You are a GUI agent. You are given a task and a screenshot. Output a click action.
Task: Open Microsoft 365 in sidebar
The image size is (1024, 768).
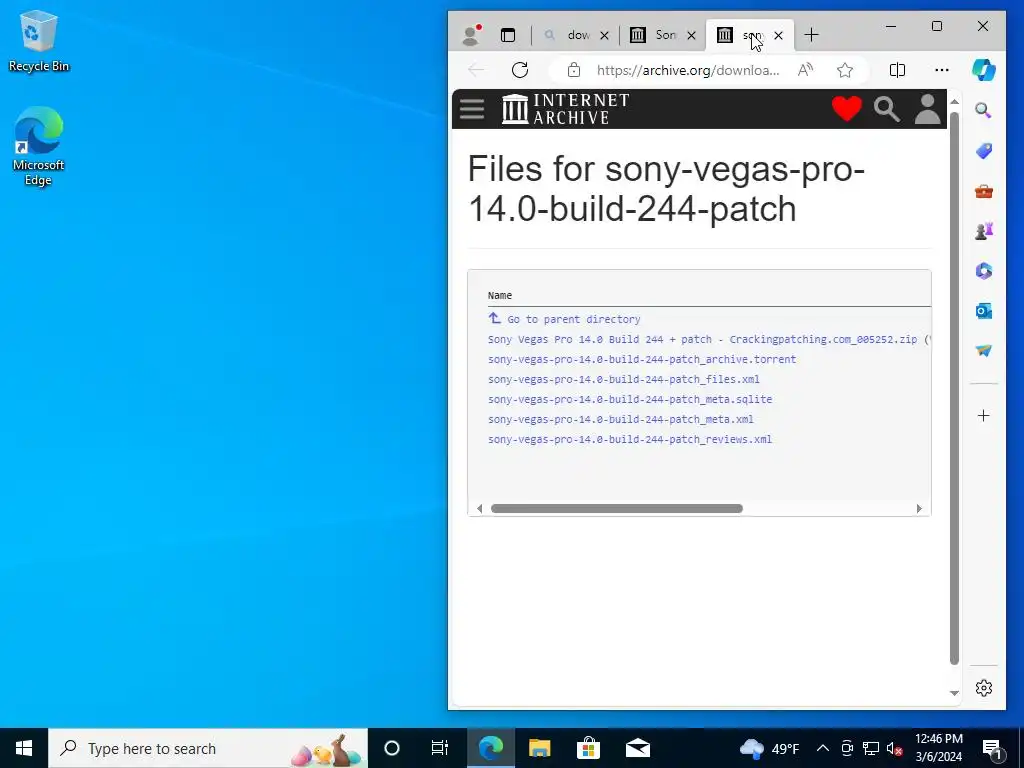(x=984, y=270)
